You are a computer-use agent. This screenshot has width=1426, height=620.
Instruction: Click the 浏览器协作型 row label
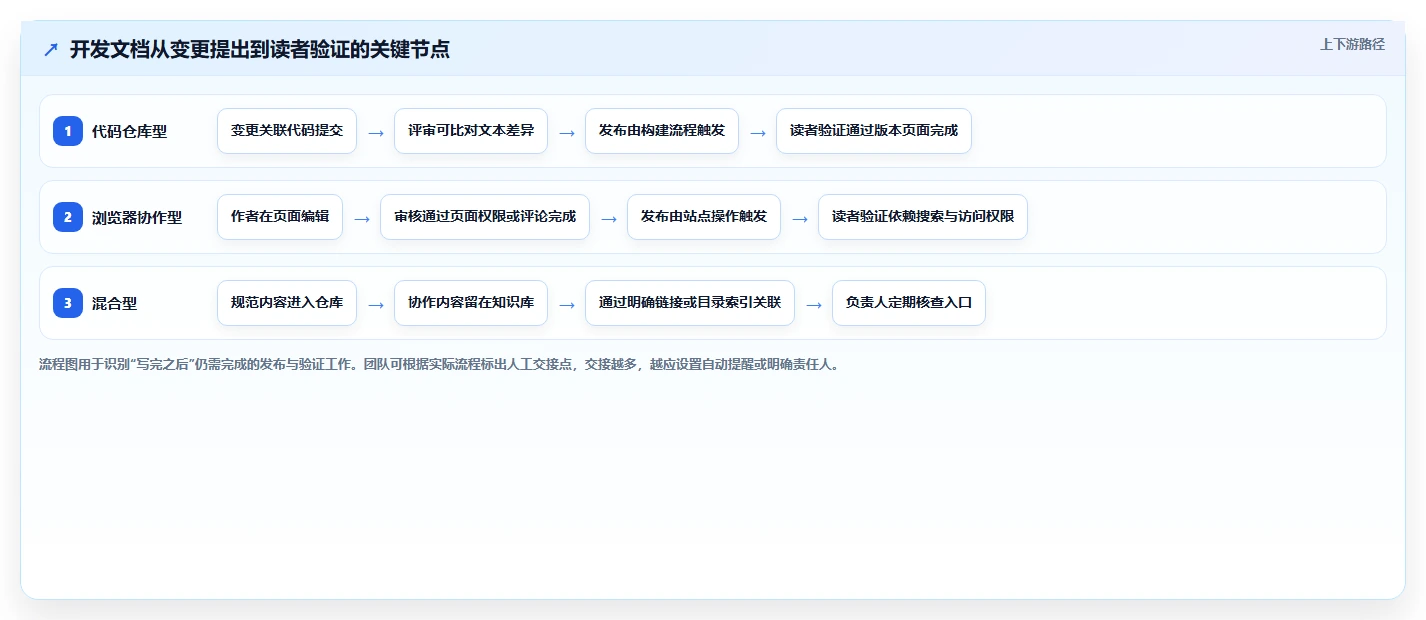(x=137, y=217)
